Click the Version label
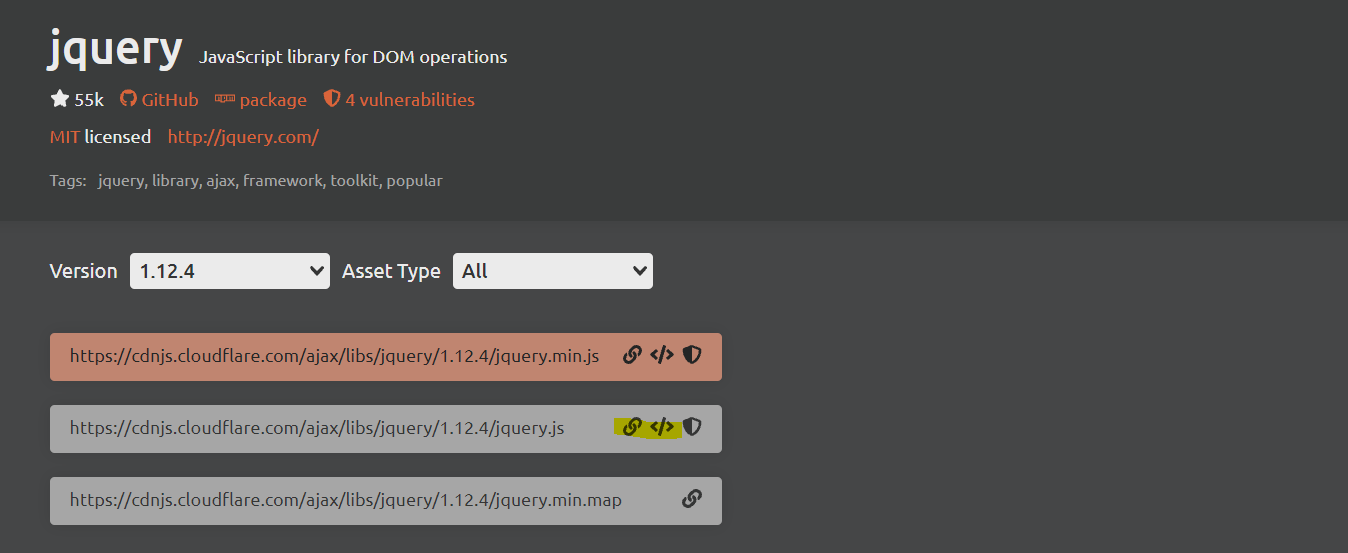Image resolution: width=1348 pixels, height=553 pixels. pyautogui.click(x=84, y=271)
